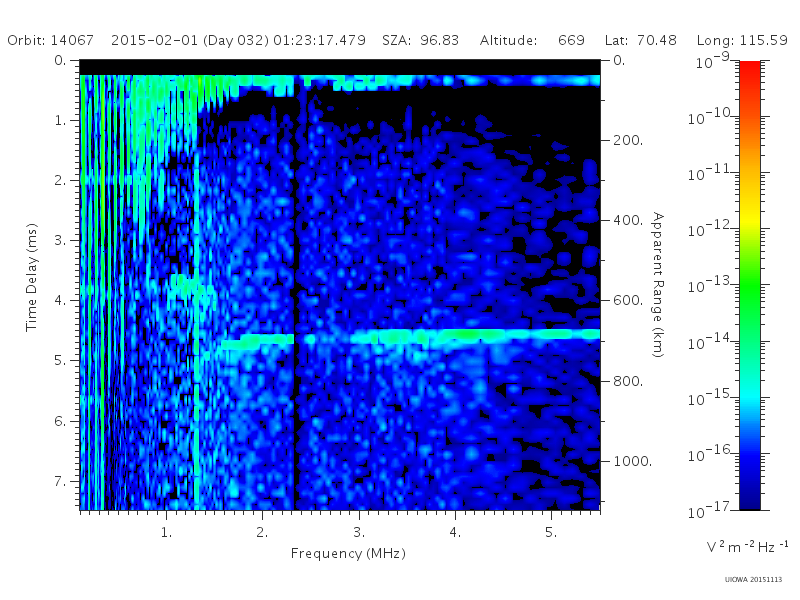Click the 'Long: 115.59' text
This screenshot has width=800, height=600.
tap(742, 40)
